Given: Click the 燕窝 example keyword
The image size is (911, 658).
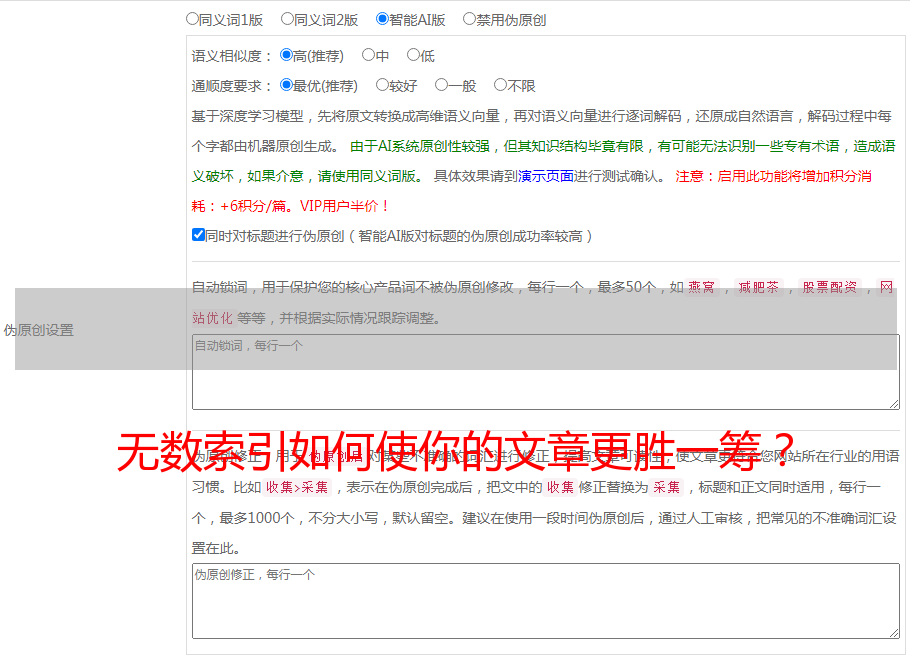Looking at the screenshot, I should (701, 287).
